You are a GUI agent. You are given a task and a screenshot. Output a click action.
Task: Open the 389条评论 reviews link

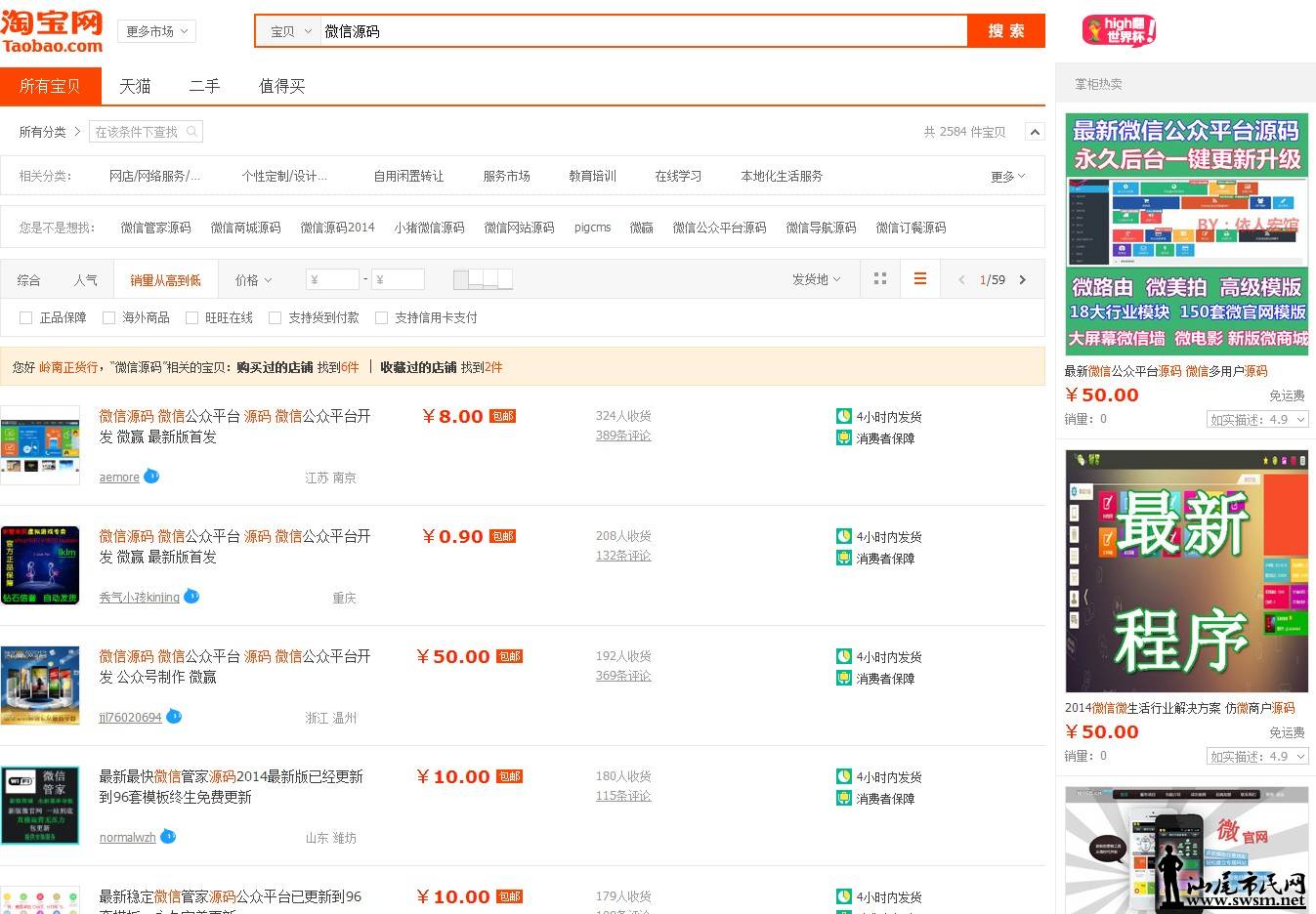click(623, 436)
